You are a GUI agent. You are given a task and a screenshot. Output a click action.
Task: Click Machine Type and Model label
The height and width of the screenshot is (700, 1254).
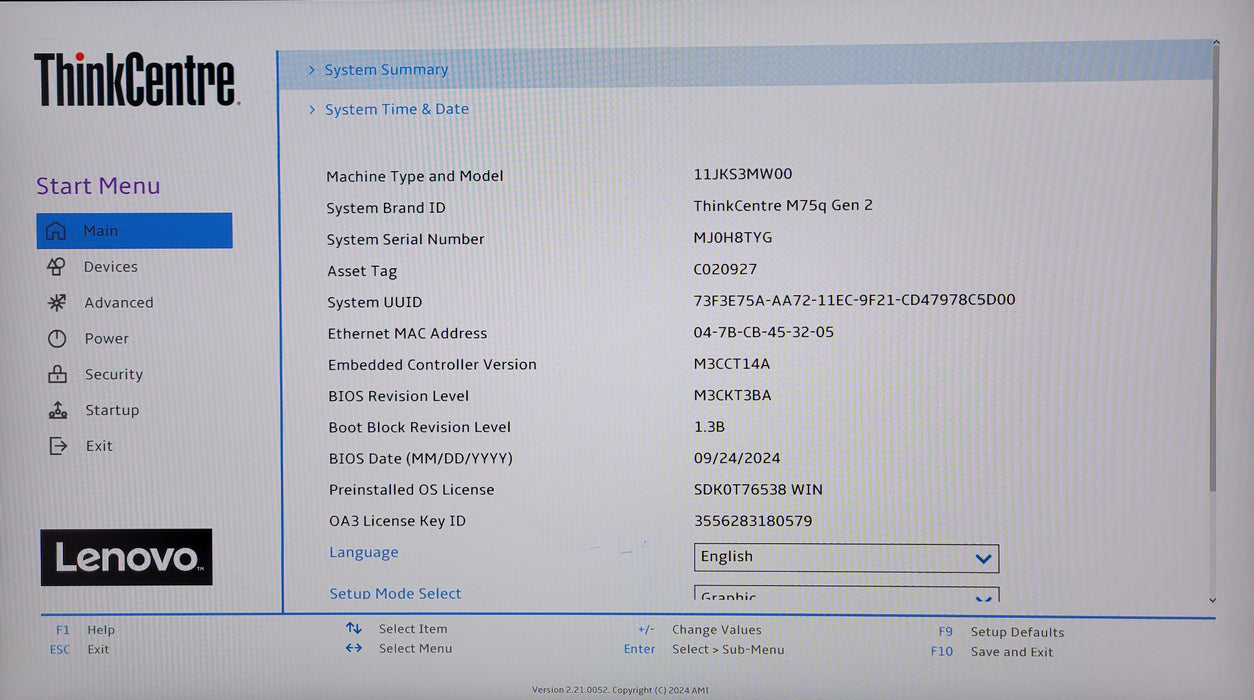415,176
